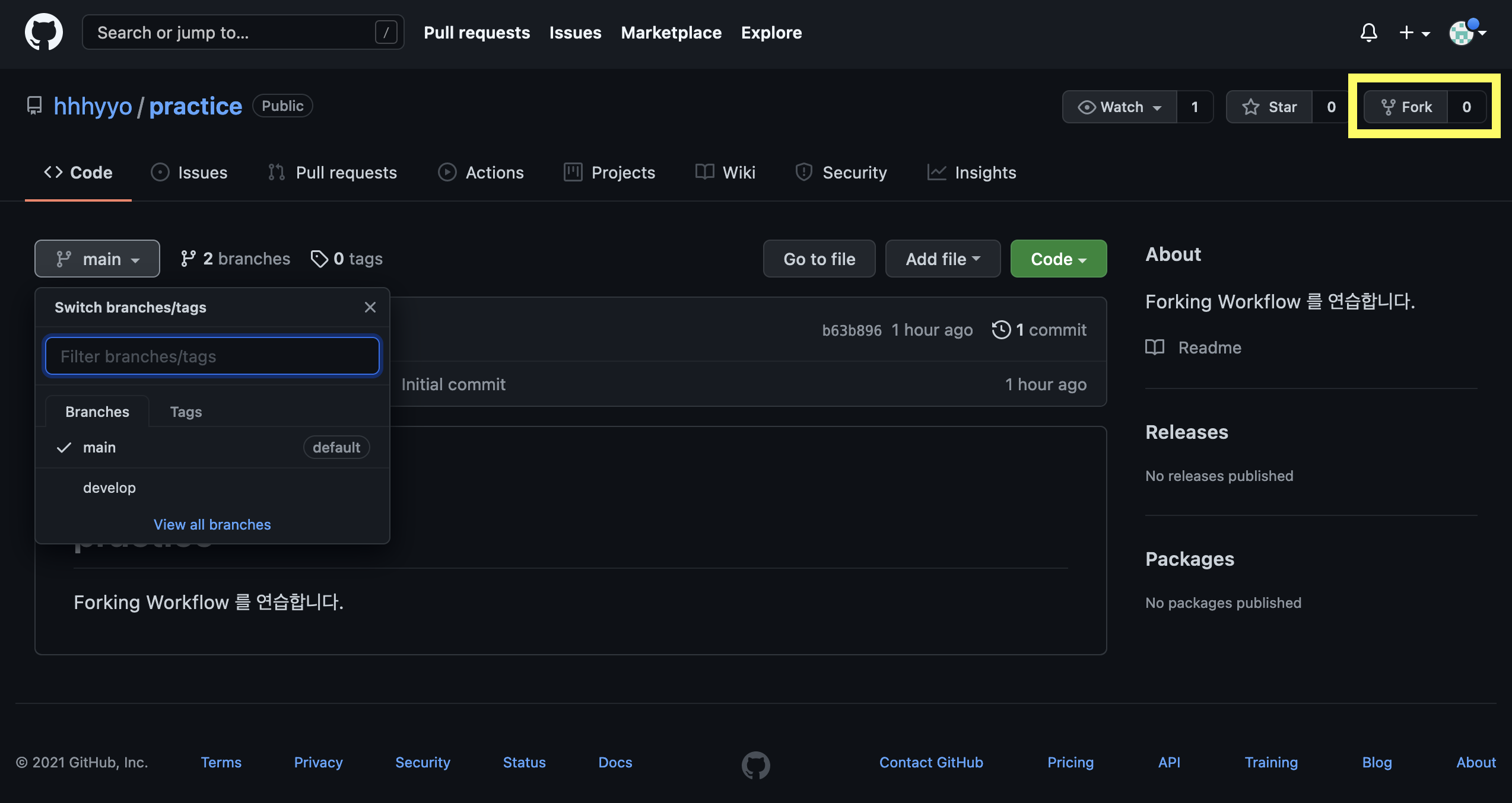Click the GitHub Octocat logo in header

click(43, 32)
